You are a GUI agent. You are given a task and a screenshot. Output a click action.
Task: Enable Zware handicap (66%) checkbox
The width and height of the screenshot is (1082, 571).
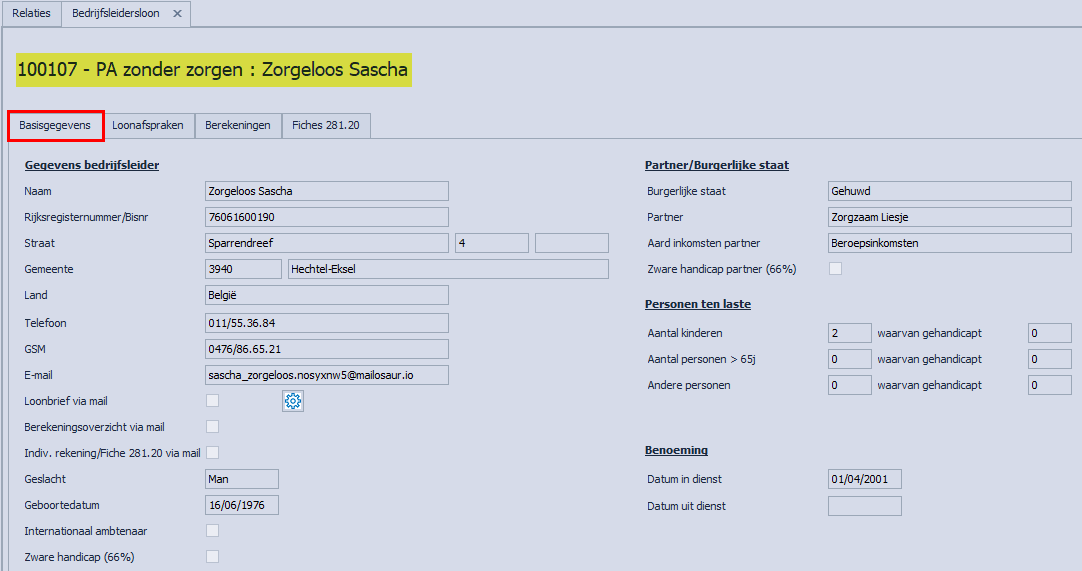tap(212, 557)
